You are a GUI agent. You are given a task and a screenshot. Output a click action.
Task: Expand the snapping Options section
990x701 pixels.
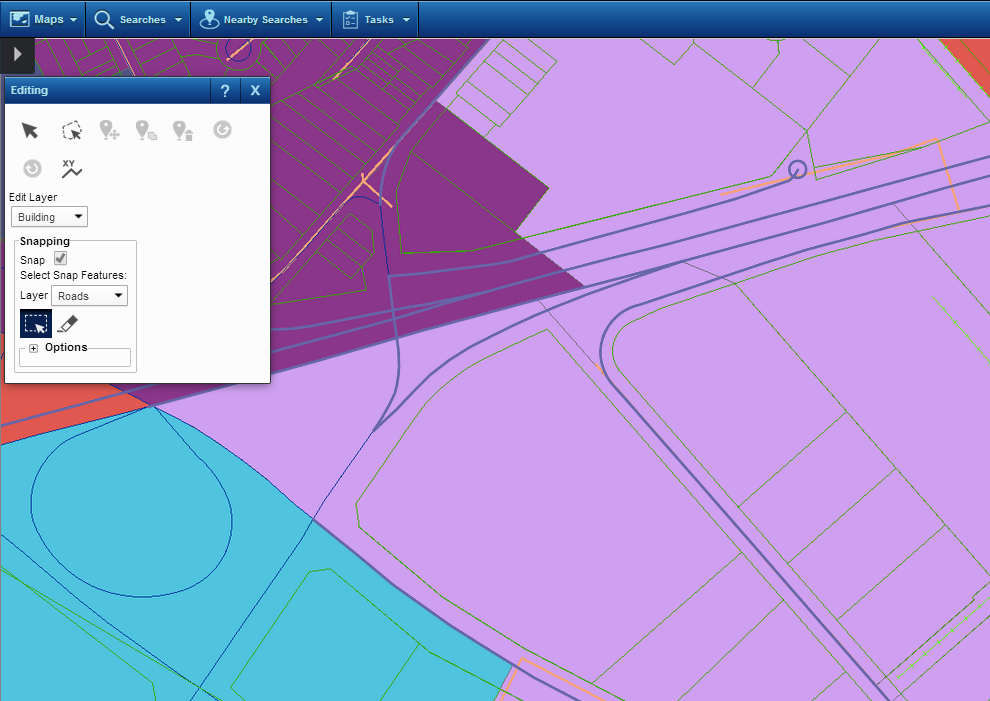(x=33, y=348)
